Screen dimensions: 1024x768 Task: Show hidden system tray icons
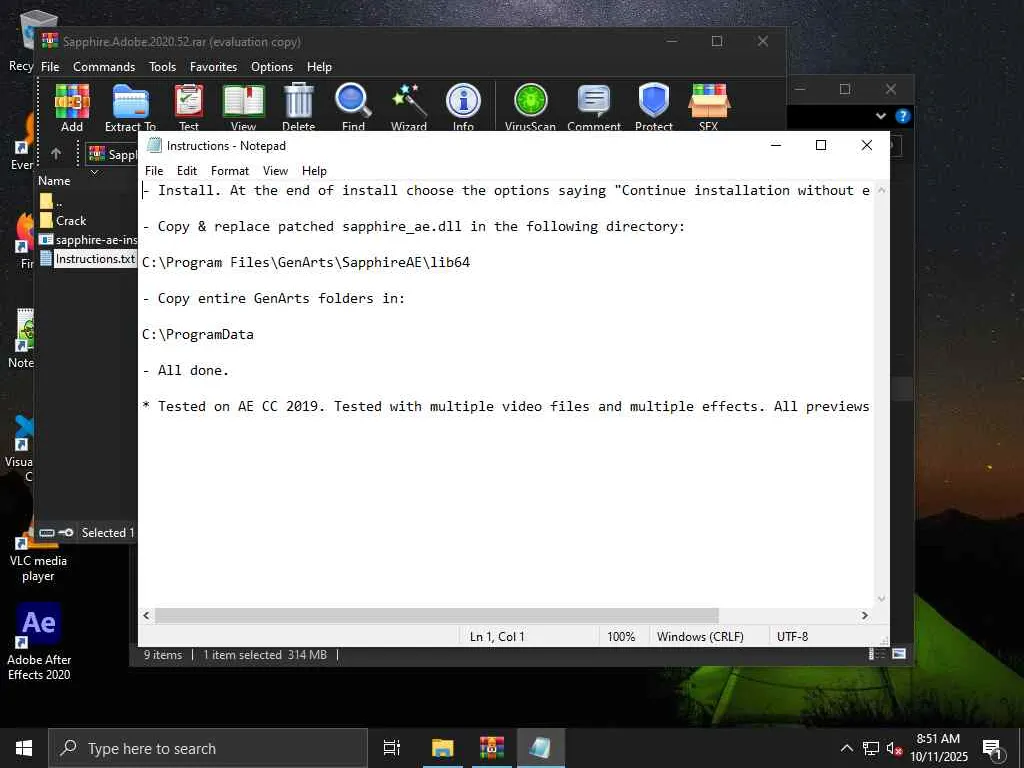click(846, 748)
